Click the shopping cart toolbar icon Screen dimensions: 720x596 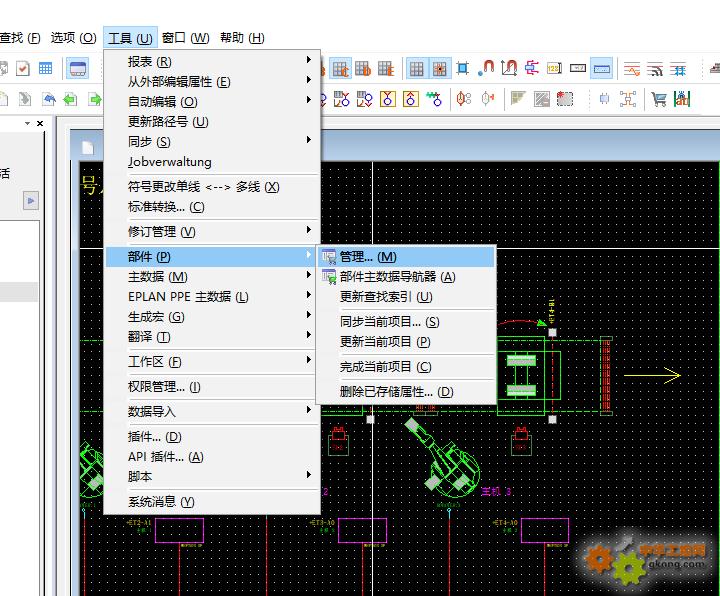pyautogui.click(x=658, y=99)
